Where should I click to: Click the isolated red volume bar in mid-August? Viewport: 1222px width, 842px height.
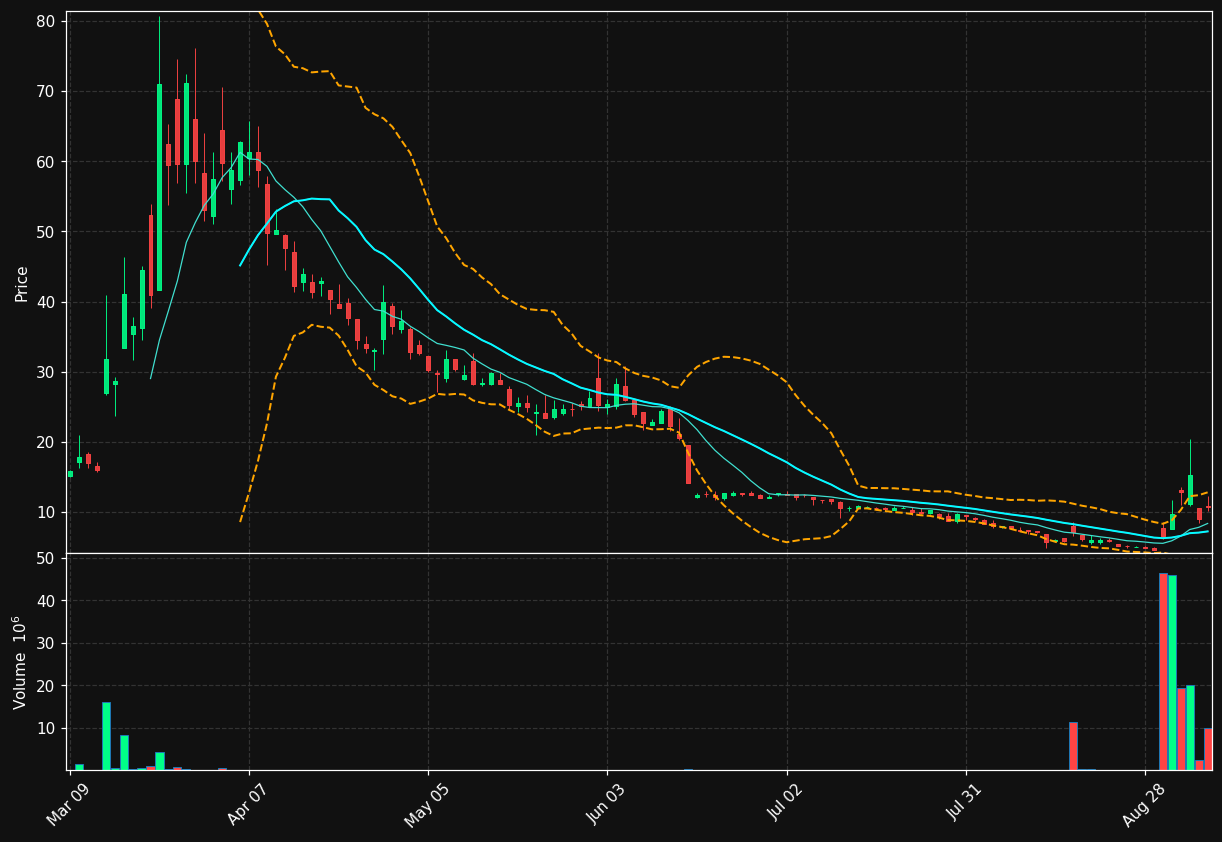click(x=1073, y=746)
